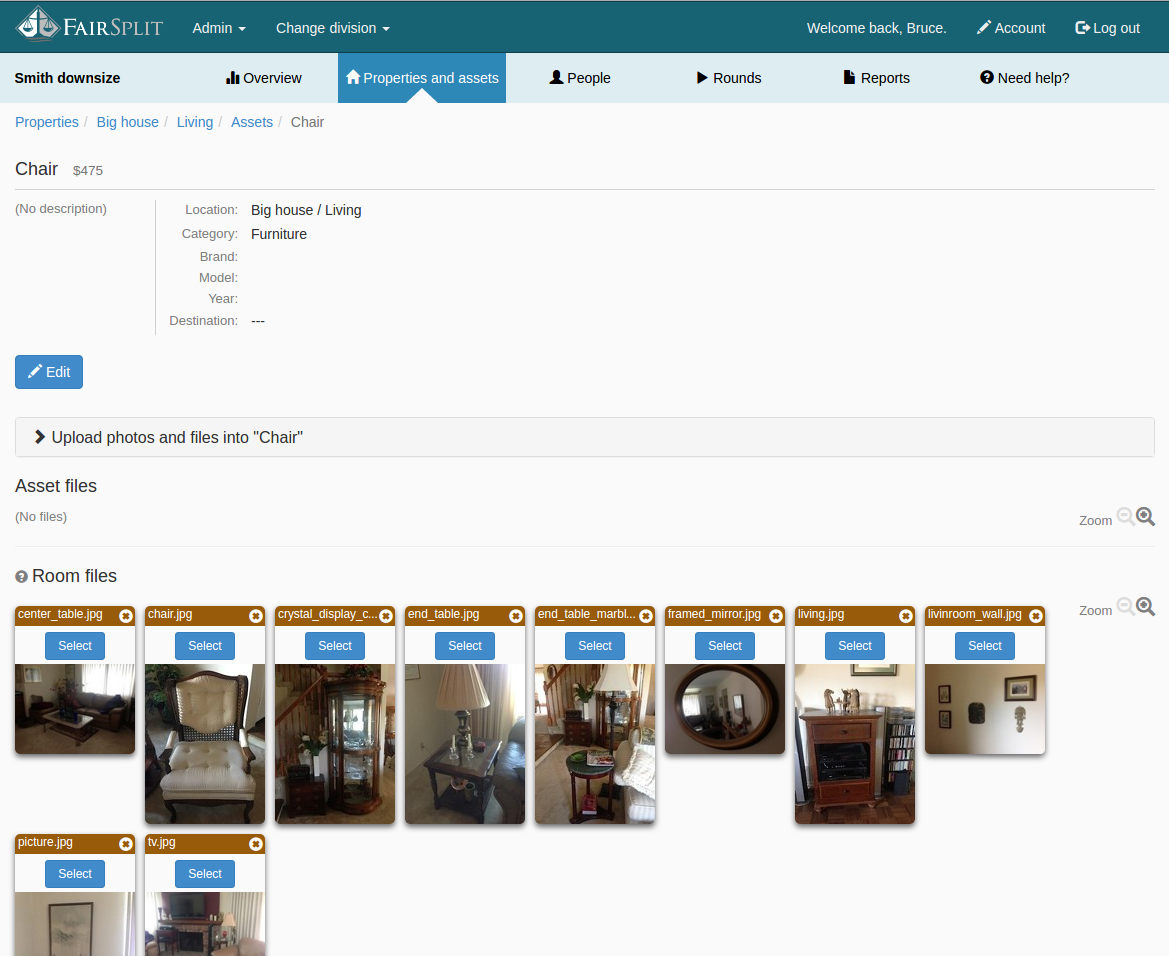Image resolution: width=1169 pixels, height=956 pixels.
Task: Open the crystal display cabinet thumbnail
Action: pyautogui.click(x=335, y=743)
